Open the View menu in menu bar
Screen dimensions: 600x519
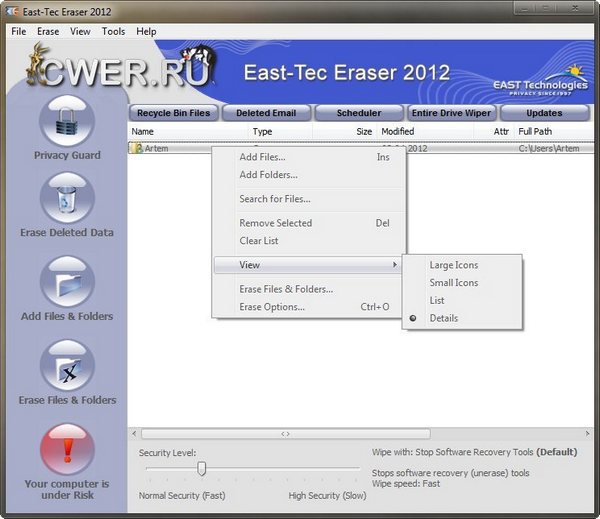click(80, 31)
